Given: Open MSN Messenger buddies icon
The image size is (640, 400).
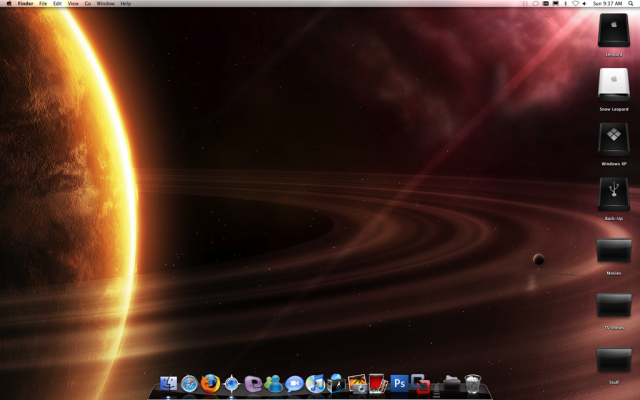Looking at the screenshot, I should (x=273, y=384).
